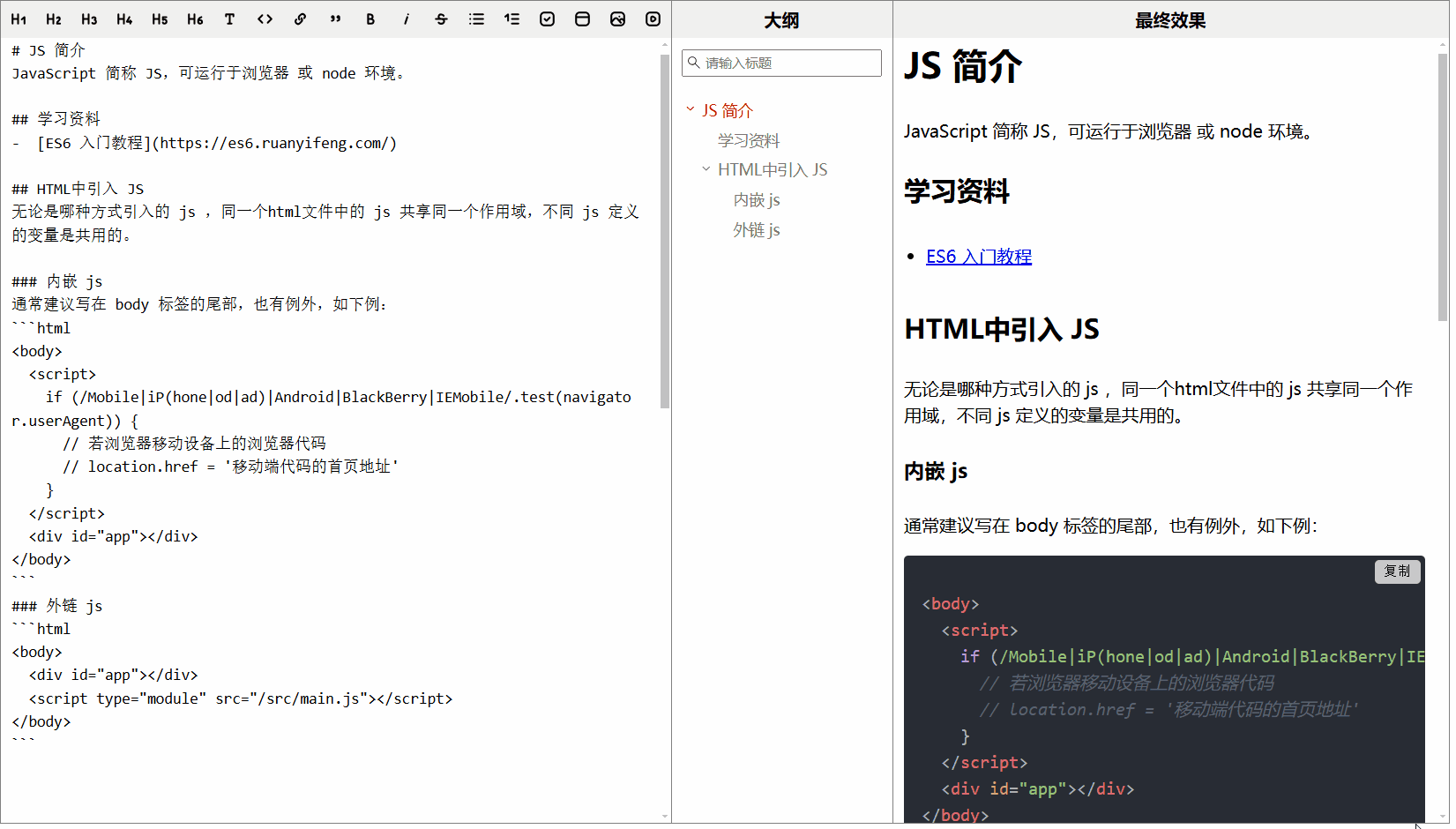Image resolution: width=1456 pixels, height=829 pixels.
Task: Click the '复制' button on the code block
Action: 1397,571
